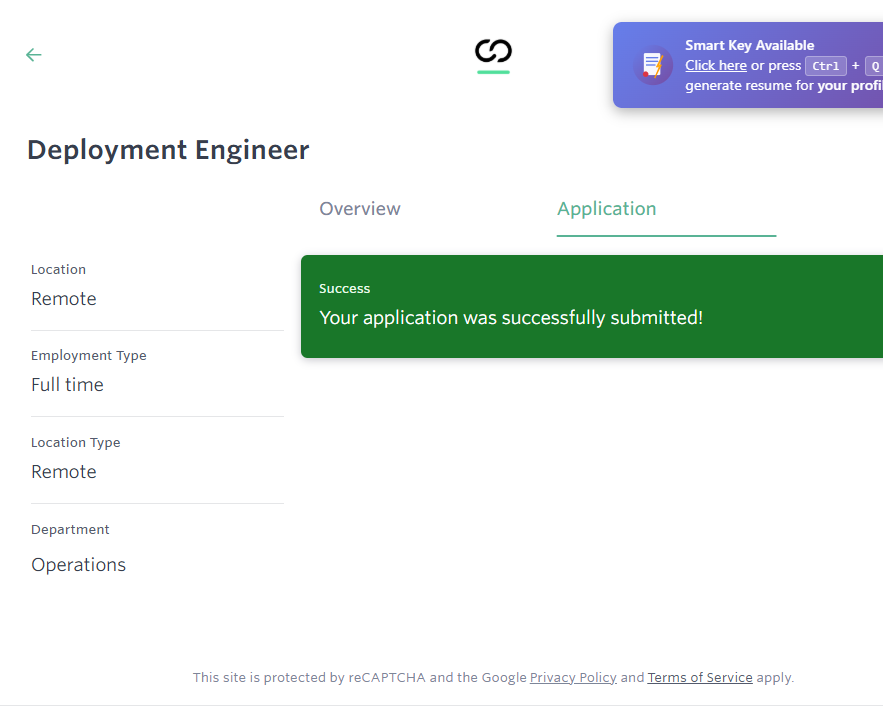Click the Operations department value

pyautogui.click(x=79, y=565)
